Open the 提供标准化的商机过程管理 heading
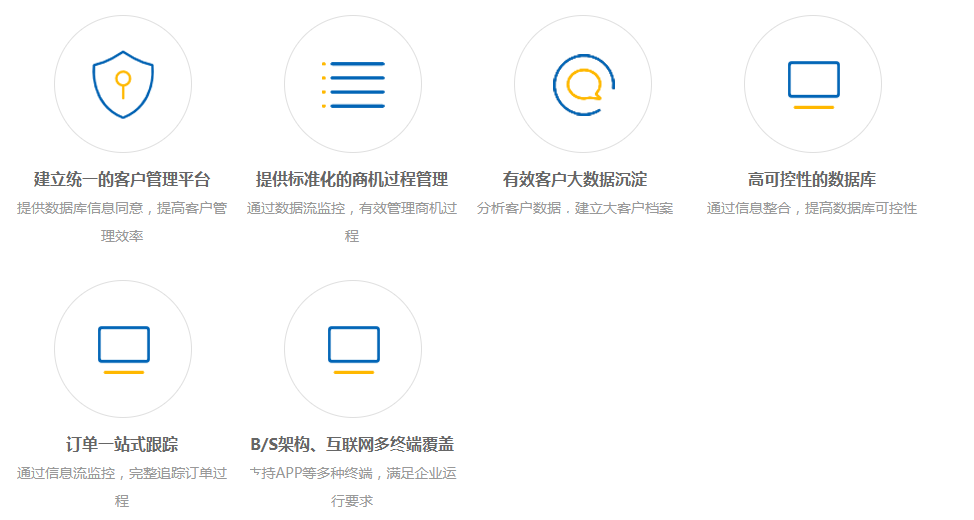Viewport: 974px width, 520px height. pyautogui.click(x=352, y=180)
